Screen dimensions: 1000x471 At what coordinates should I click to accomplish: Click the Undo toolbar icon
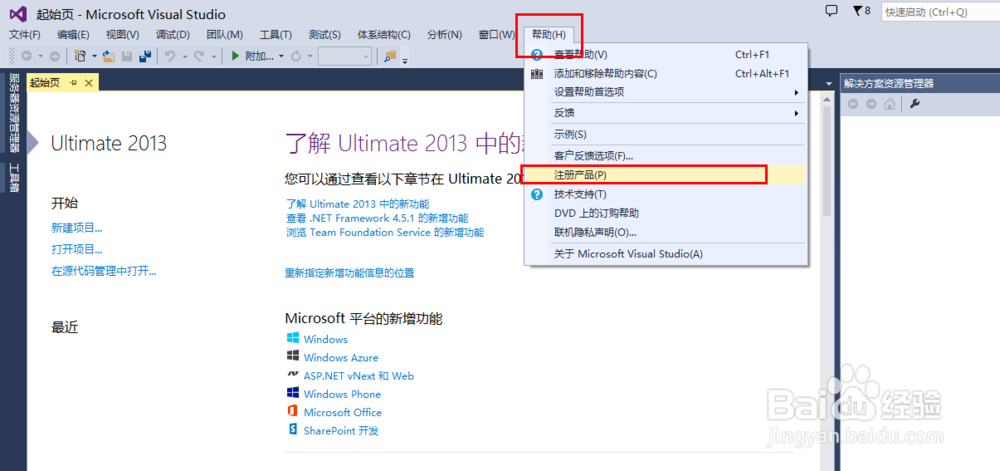point(170,57)
